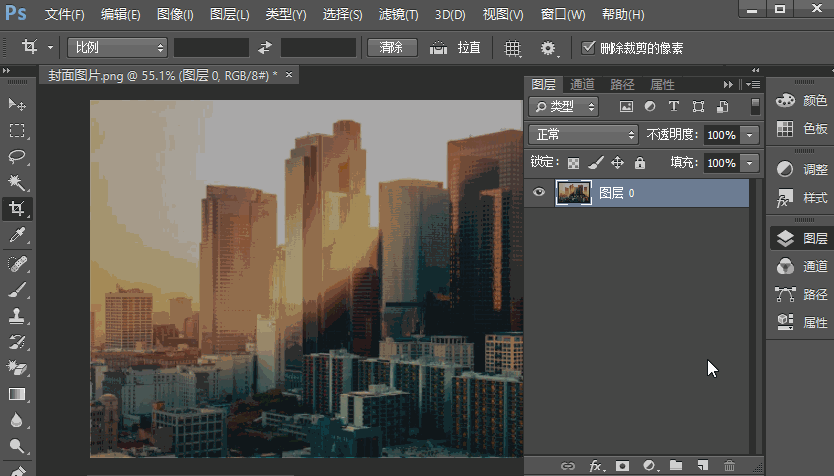
Task: Select the Healing Brush tool
Action: pyautogui.click(x=17, y=264)
